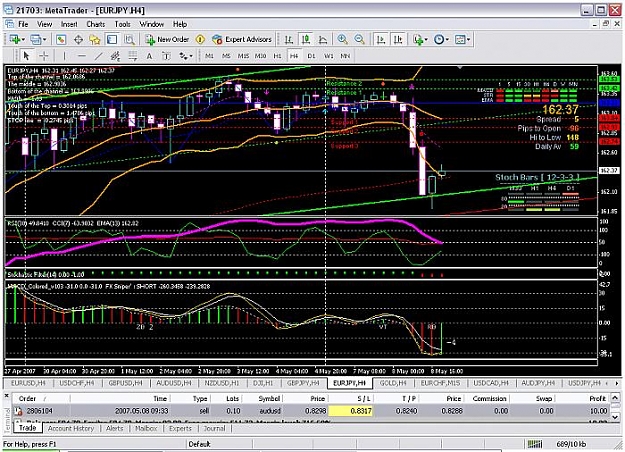Screen dimensions: 625x452
Task: Draw a vertical line tool
Action: (x=64, y=56)
